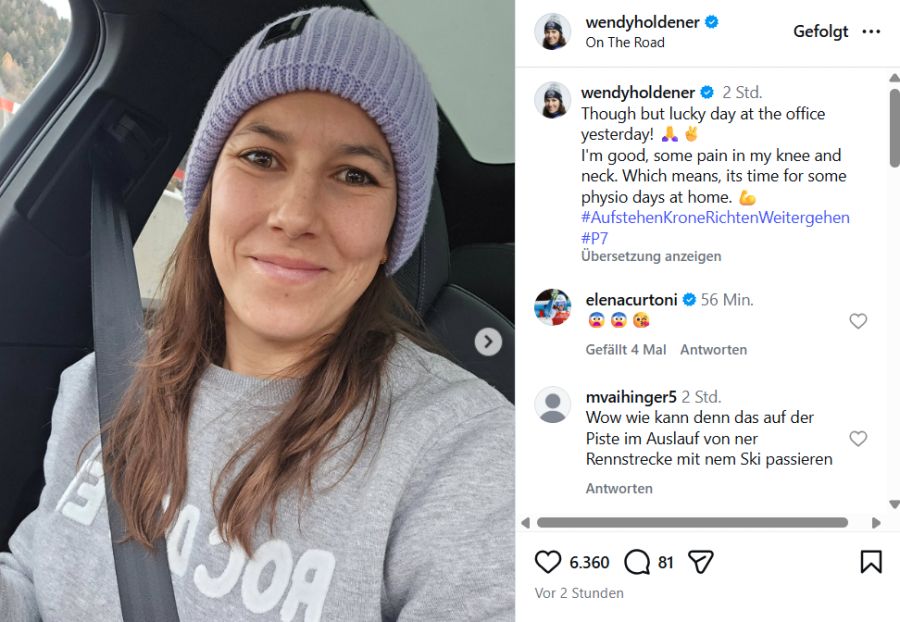Open comments via the speech bubble icon
The width and height of the screenshot is (900, 622).
(x=637, y=562)
